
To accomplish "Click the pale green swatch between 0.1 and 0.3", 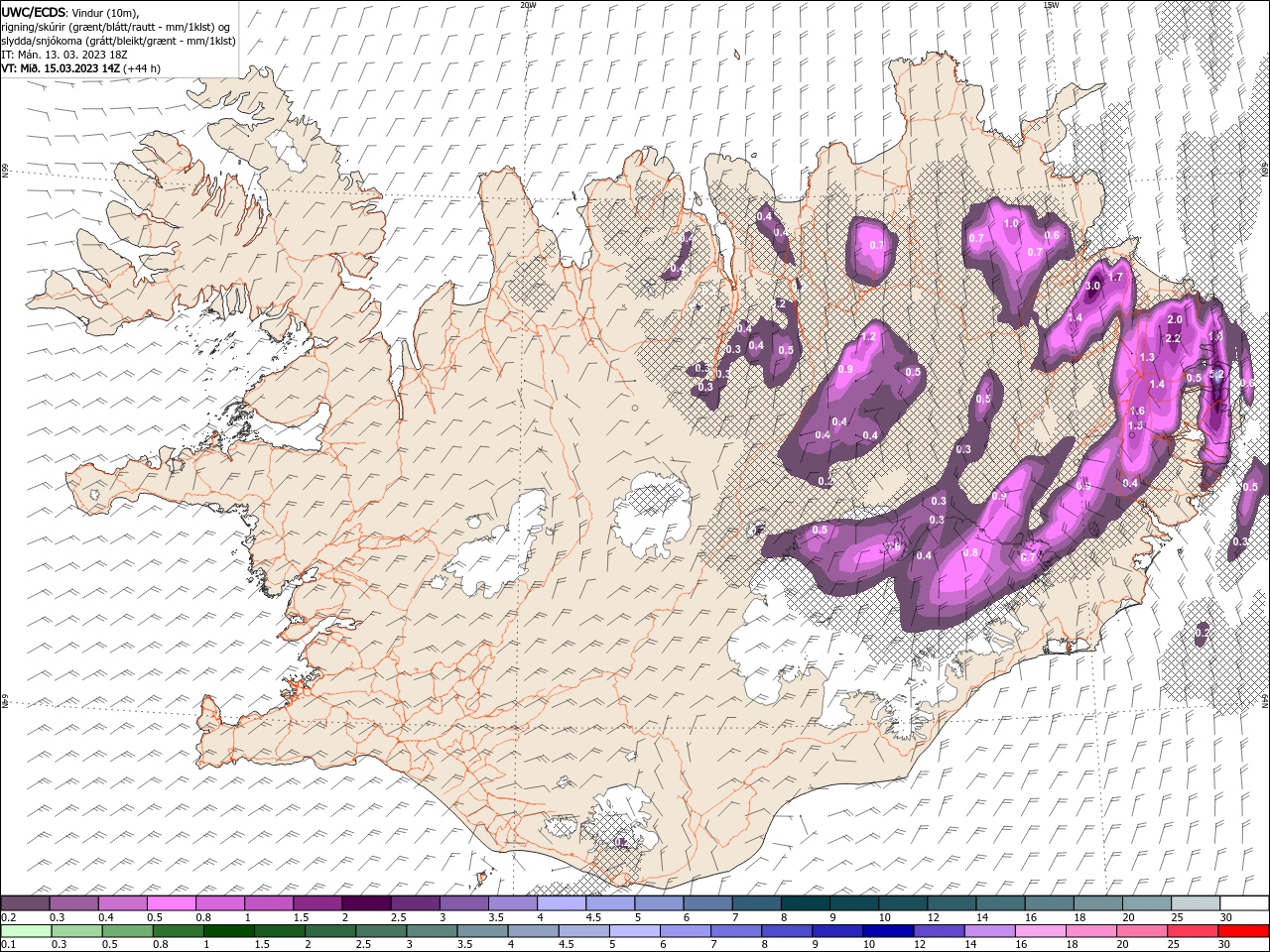I will pyautogui.click(x=27, y=931).
